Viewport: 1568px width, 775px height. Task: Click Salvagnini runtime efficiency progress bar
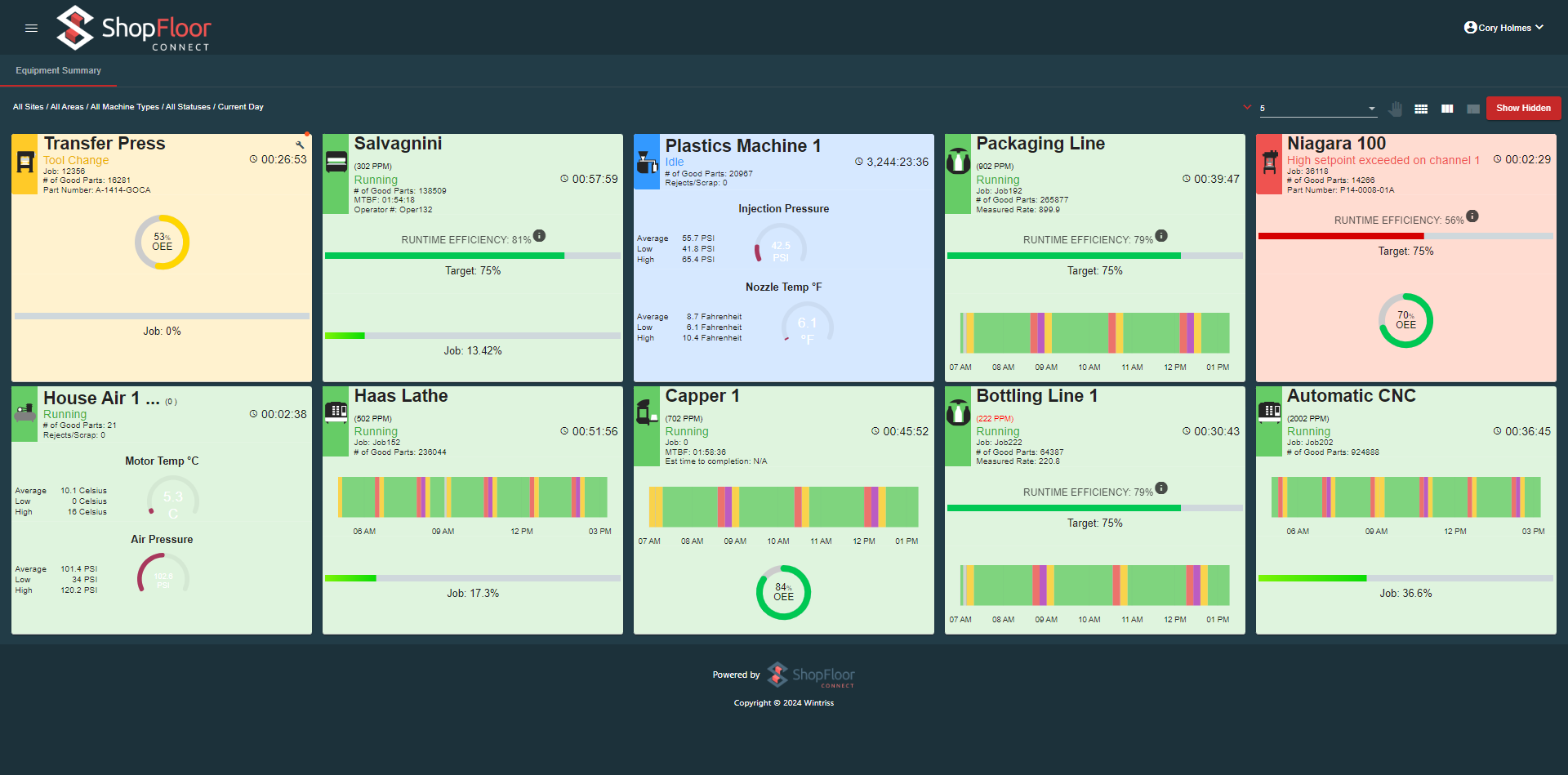473,256
